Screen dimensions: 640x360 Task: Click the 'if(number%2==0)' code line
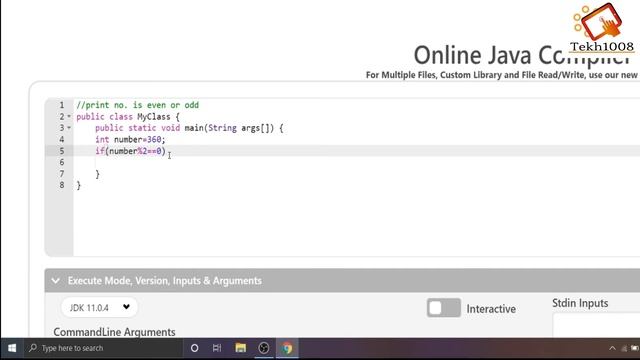[x=131, y=151]
